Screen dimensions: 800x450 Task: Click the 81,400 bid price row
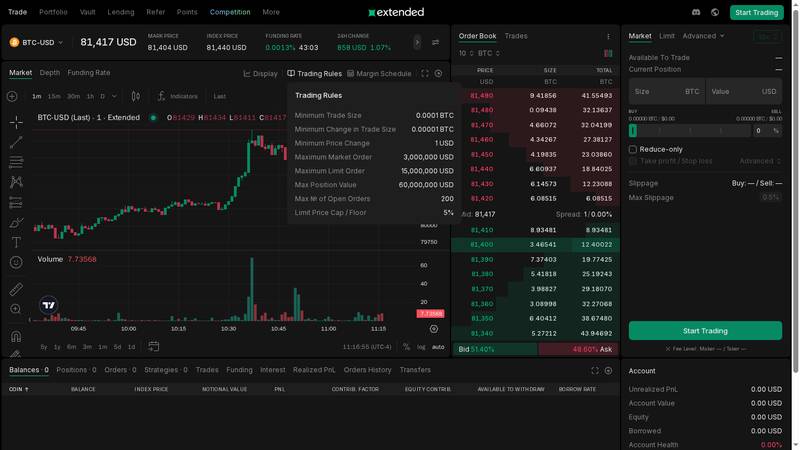pos(535,245)
